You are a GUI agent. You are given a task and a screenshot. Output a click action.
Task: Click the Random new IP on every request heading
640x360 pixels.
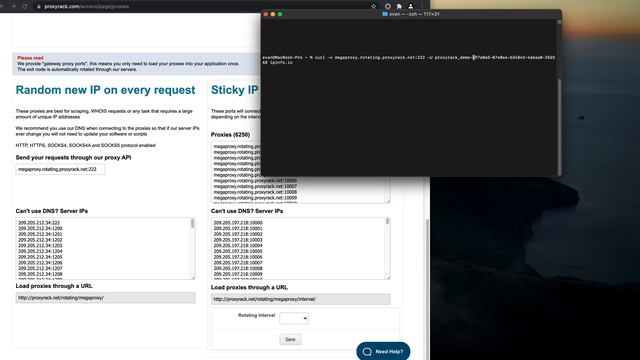(x=105, y=90)
